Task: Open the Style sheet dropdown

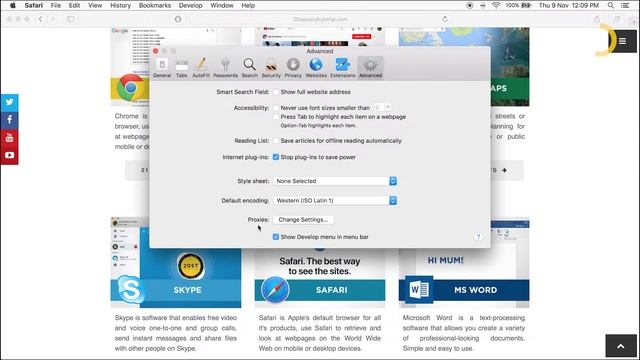Action: (335, 181)
